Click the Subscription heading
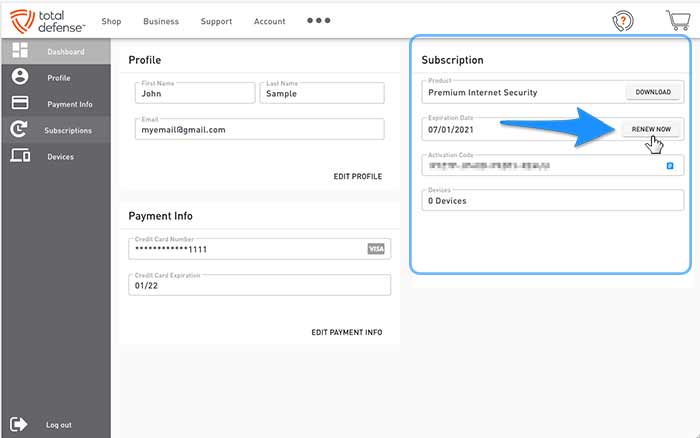 click(452, 60)
